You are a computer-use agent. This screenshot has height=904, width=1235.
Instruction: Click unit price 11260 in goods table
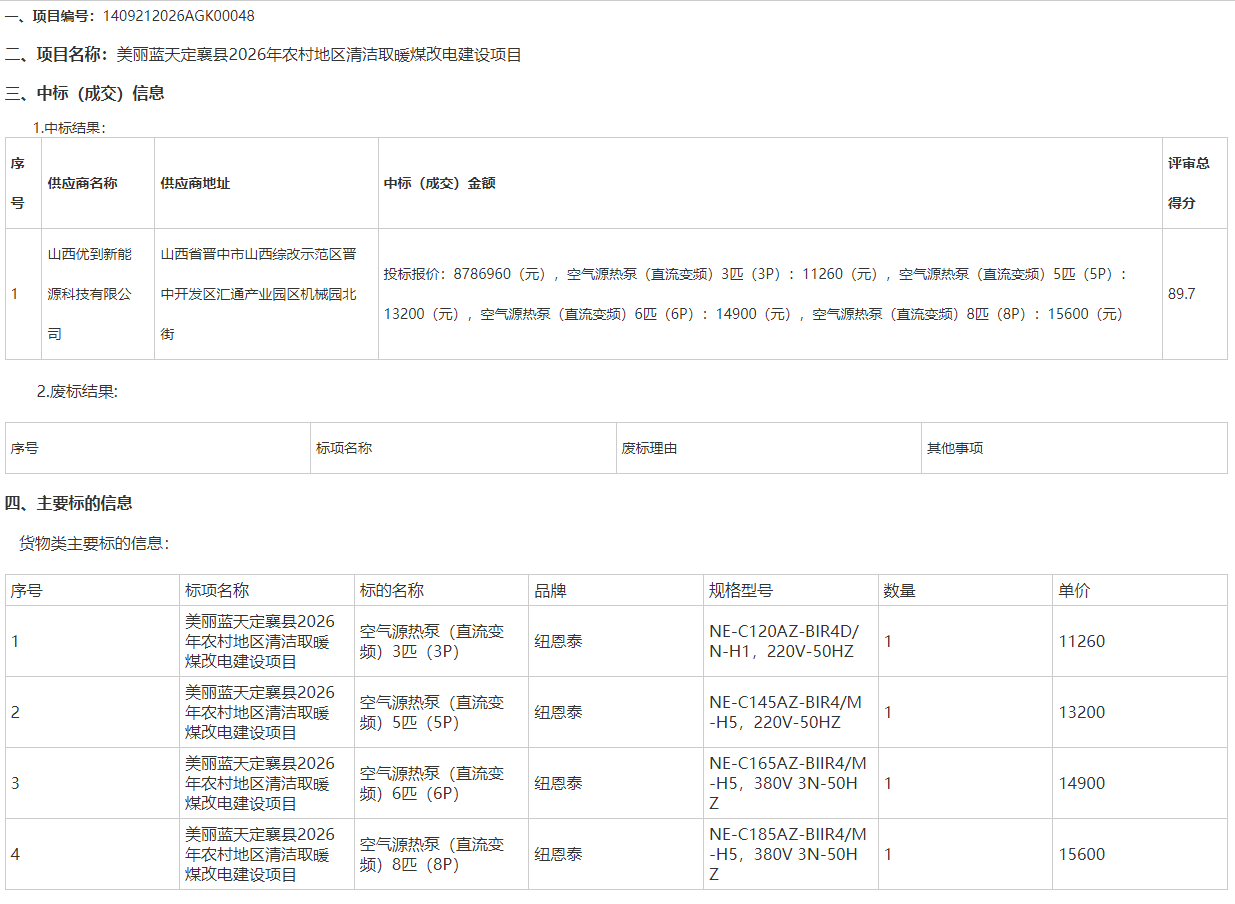(x=1082, y=641)
